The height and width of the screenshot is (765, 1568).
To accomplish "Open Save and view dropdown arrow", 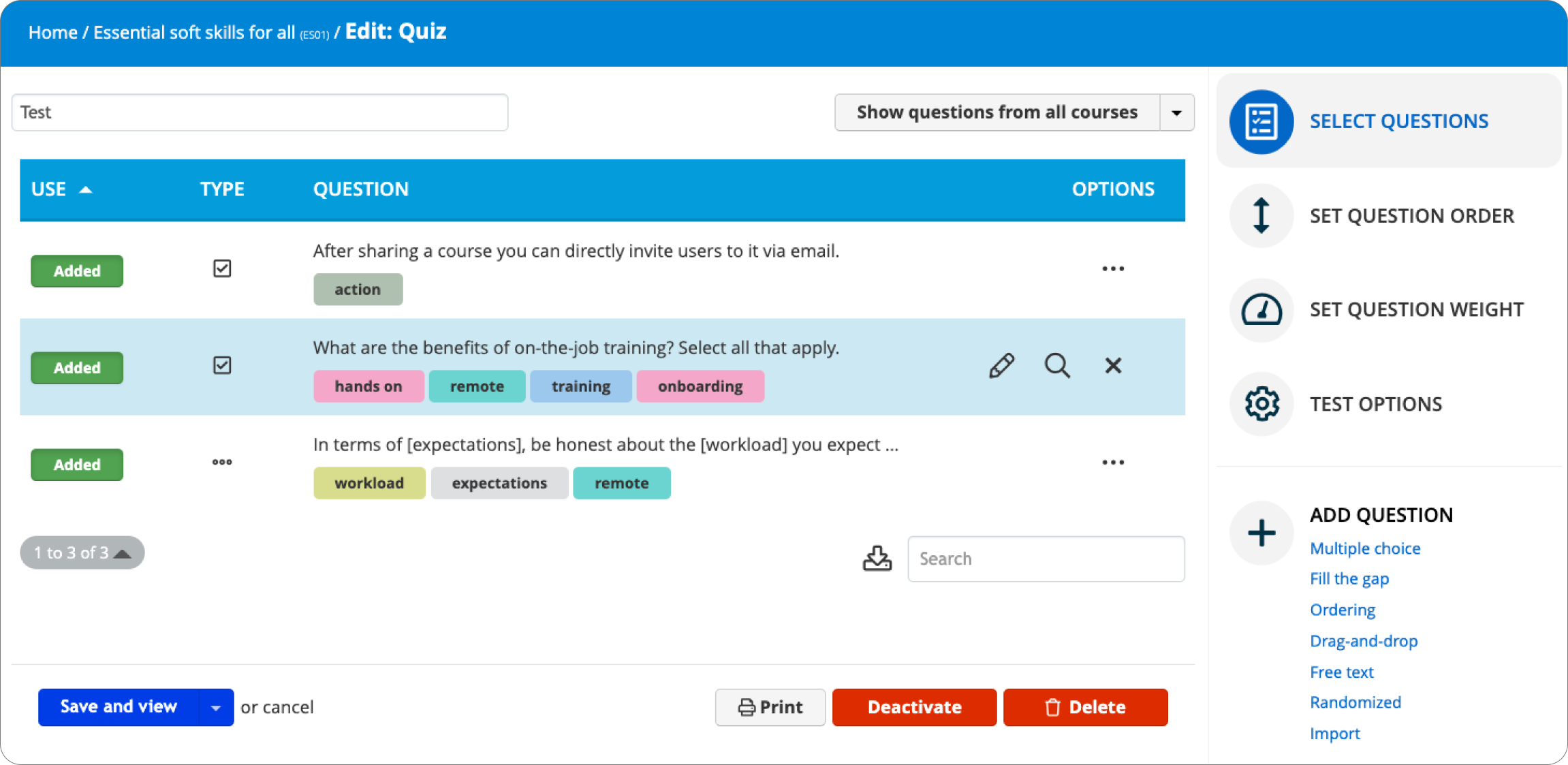I will point(216,708).
